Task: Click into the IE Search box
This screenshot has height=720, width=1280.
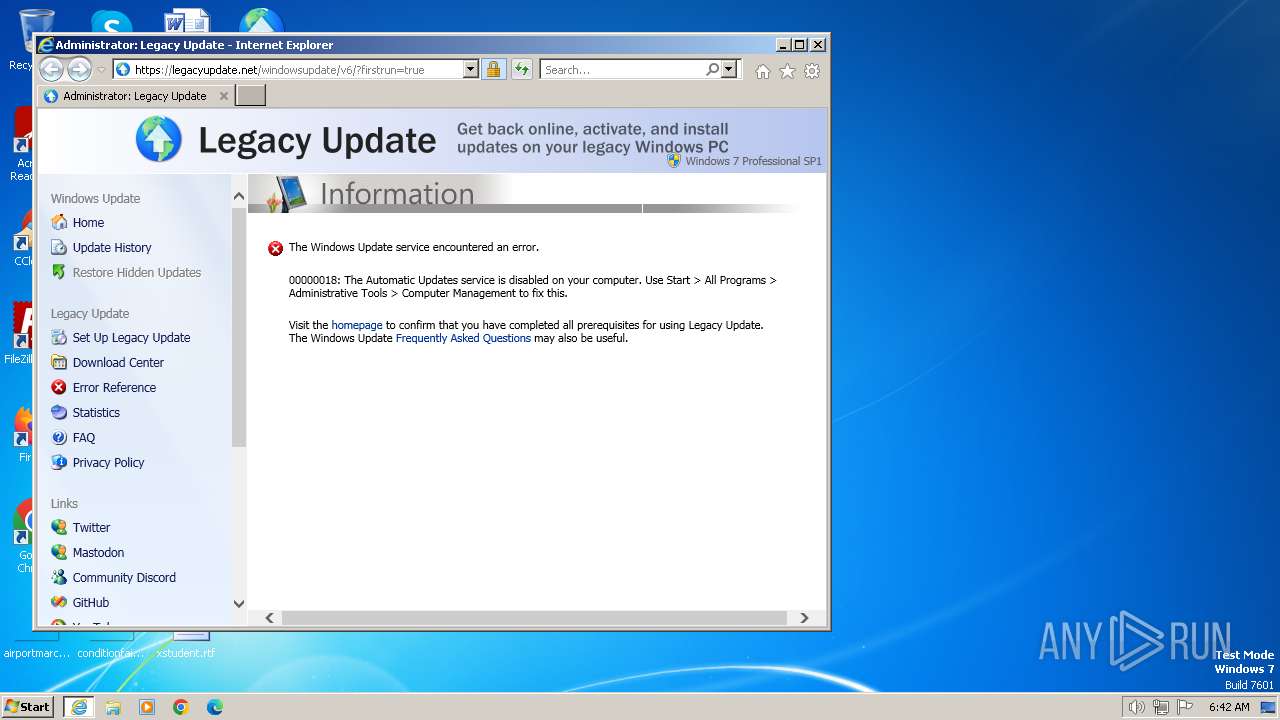Action: [622, 69]
